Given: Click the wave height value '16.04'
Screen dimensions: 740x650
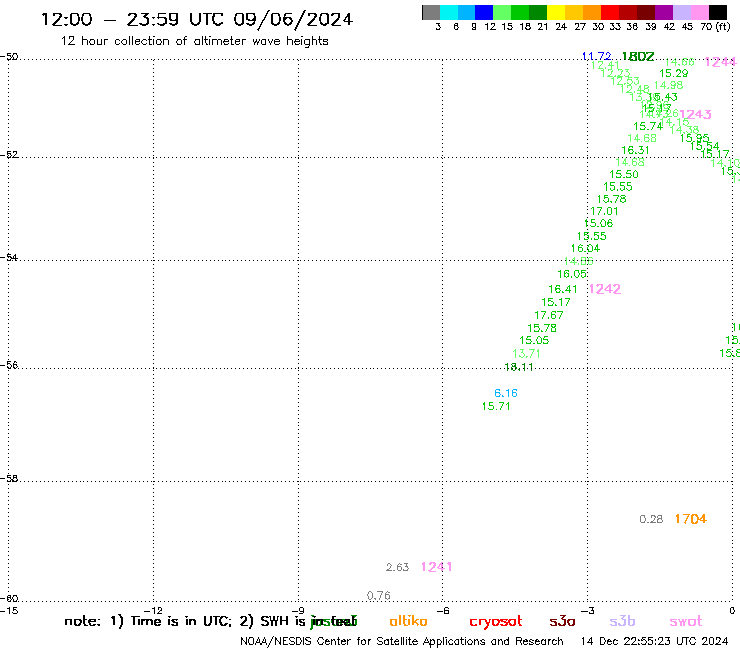Looking at the screenshot, I should coord(585,248).
